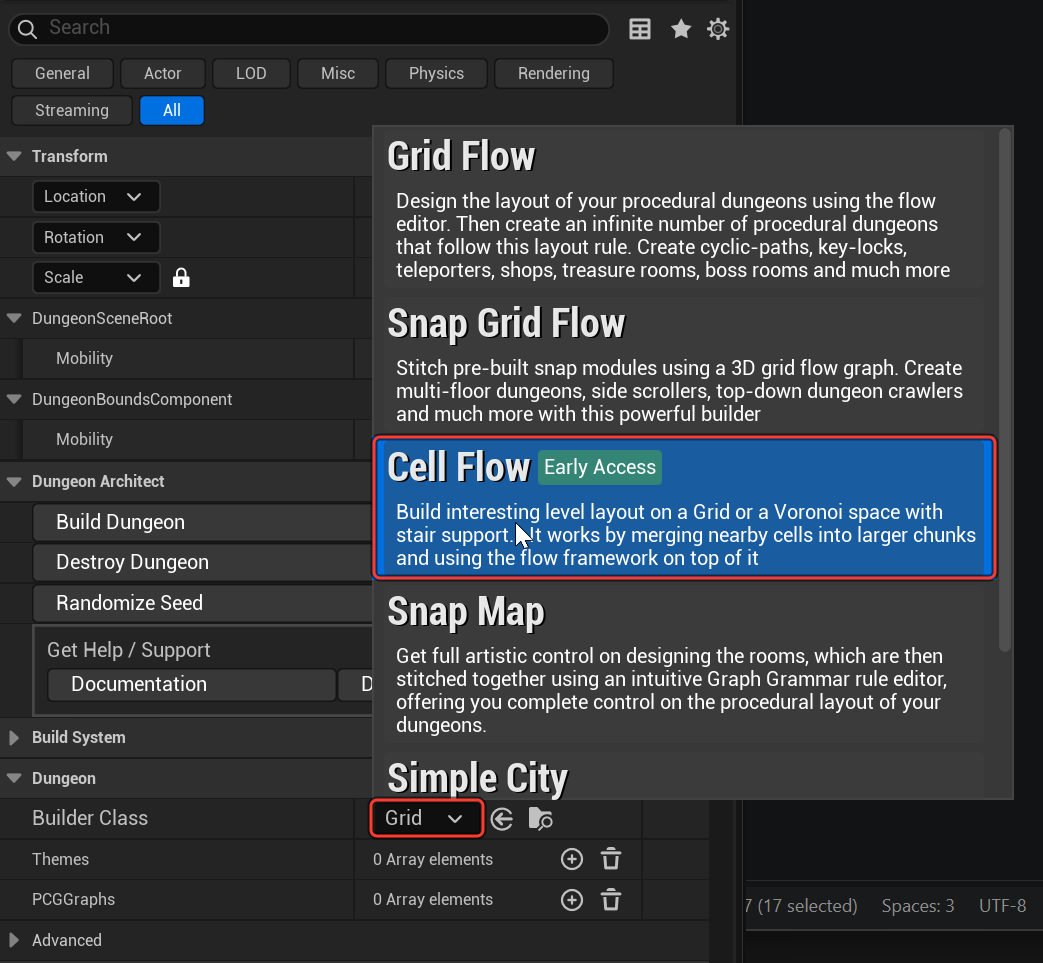
Task: Collapse the Dungeon Architect section
Action: pos(14,482)
